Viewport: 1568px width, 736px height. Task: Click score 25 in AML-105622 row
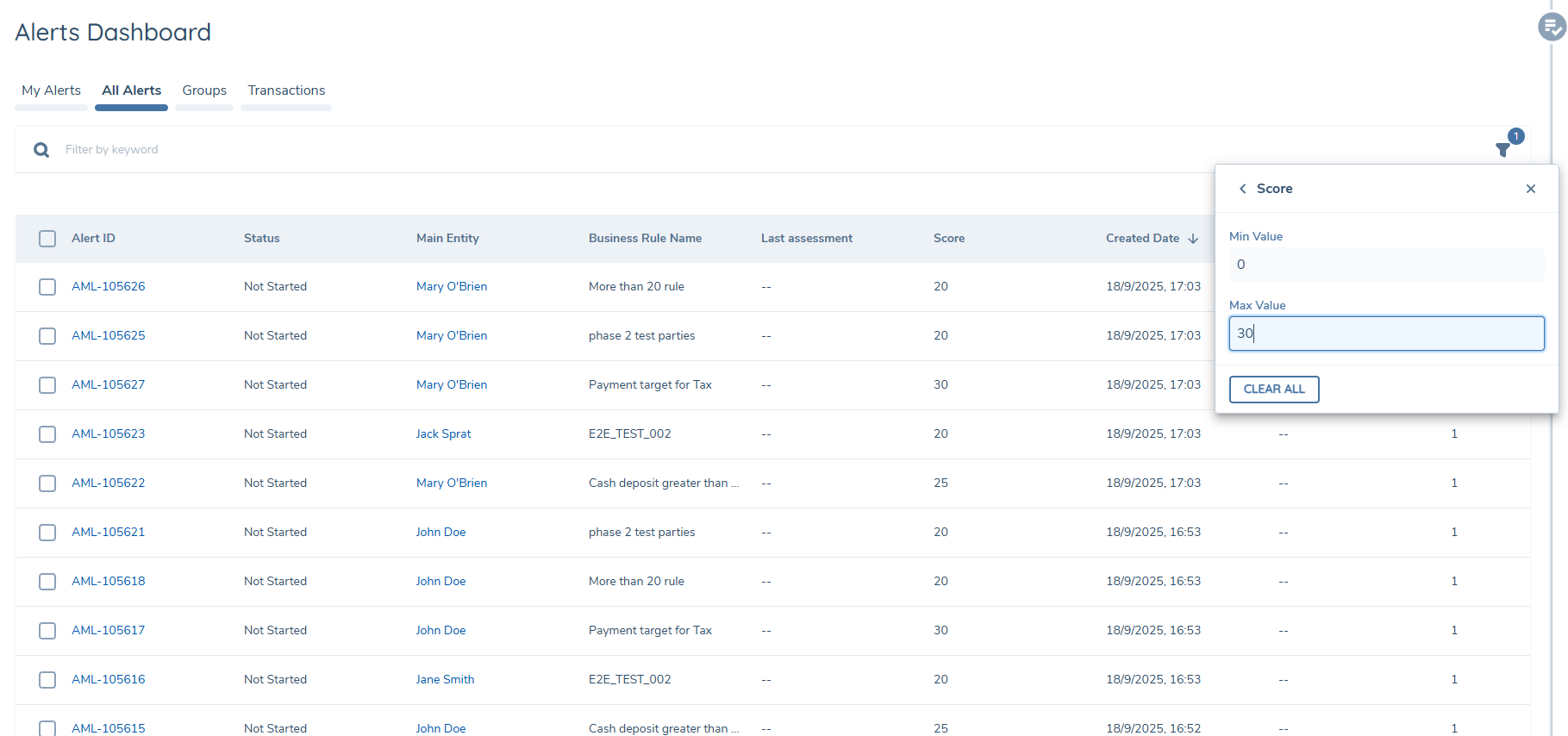point(940,483)
